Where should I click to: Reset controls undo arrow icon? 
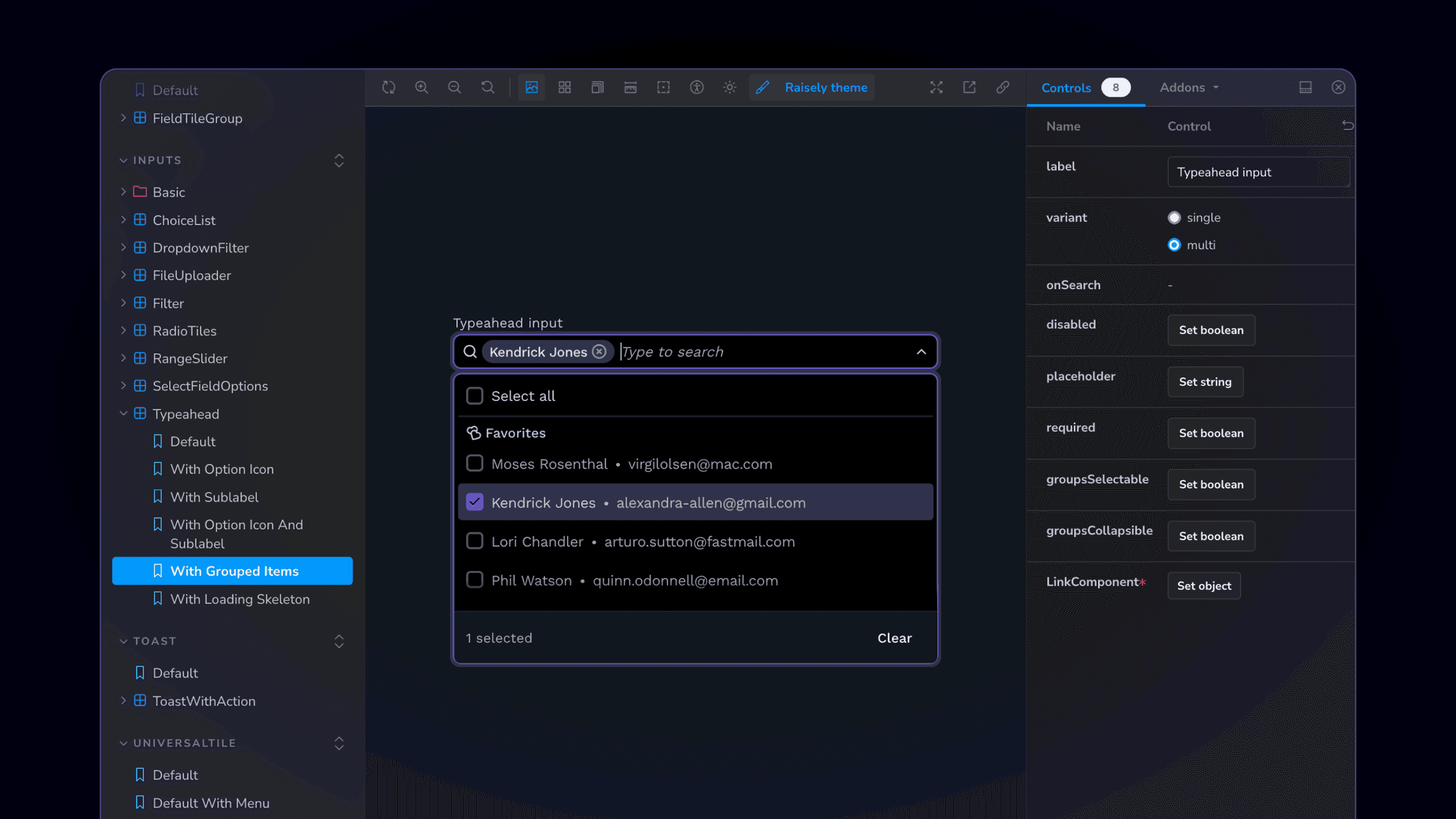tap(1347, 125)
